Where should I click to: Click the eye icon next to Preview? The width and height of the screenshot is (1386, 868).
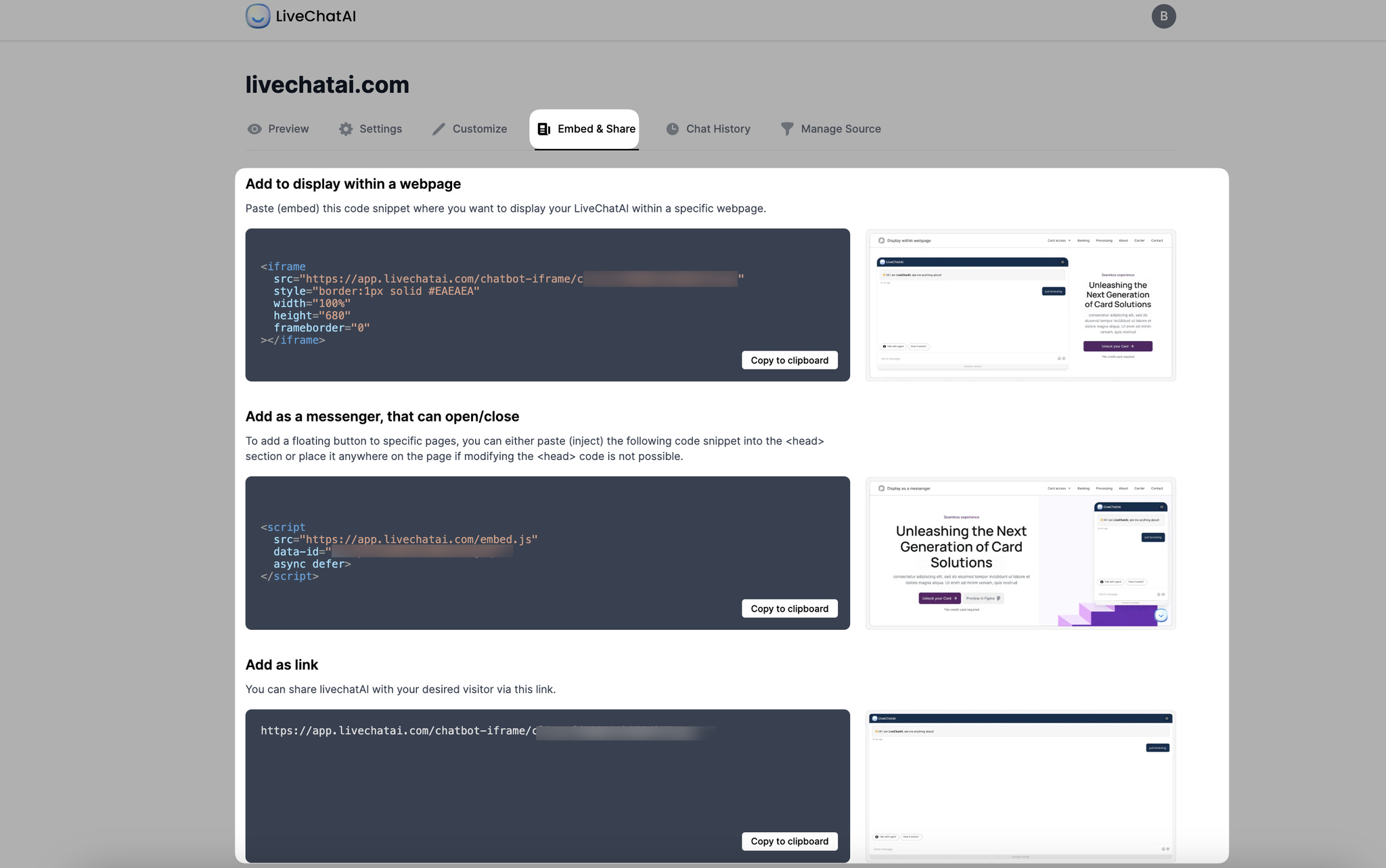pyautogui.click(x=254, y=129)
